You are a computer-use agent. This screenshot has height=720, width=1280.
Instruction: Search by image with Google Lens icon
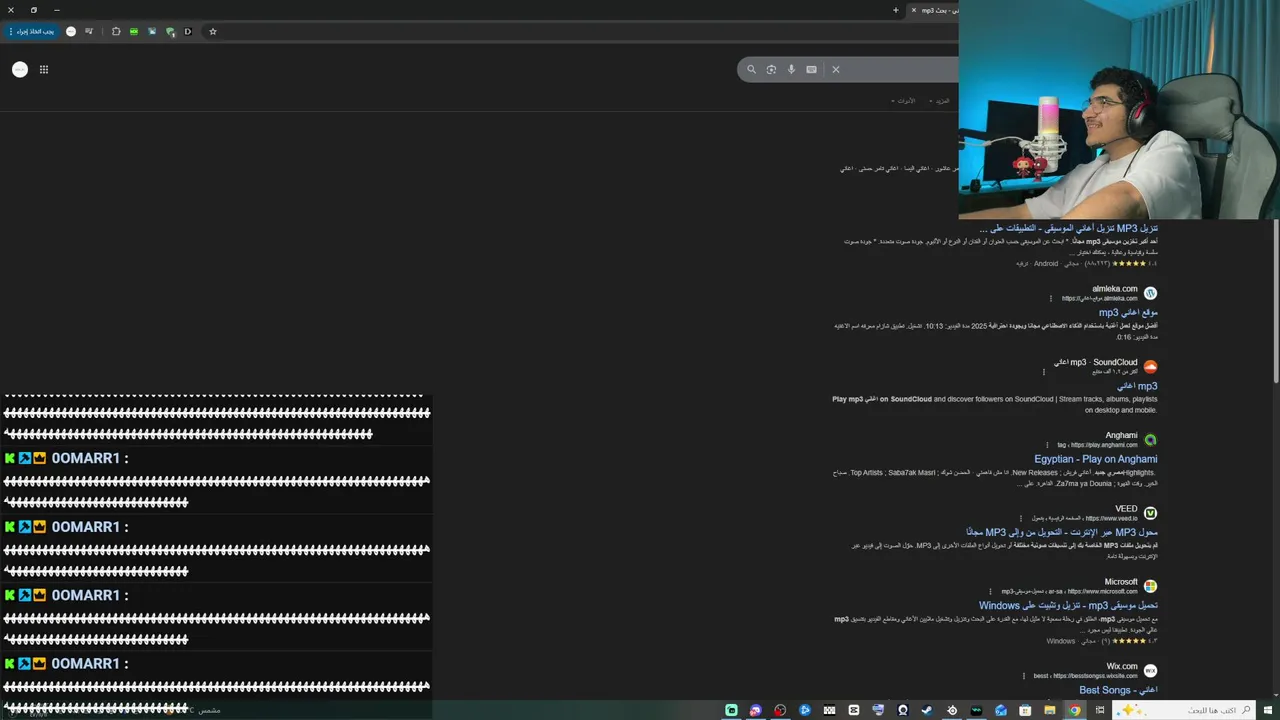coord(771,69)
